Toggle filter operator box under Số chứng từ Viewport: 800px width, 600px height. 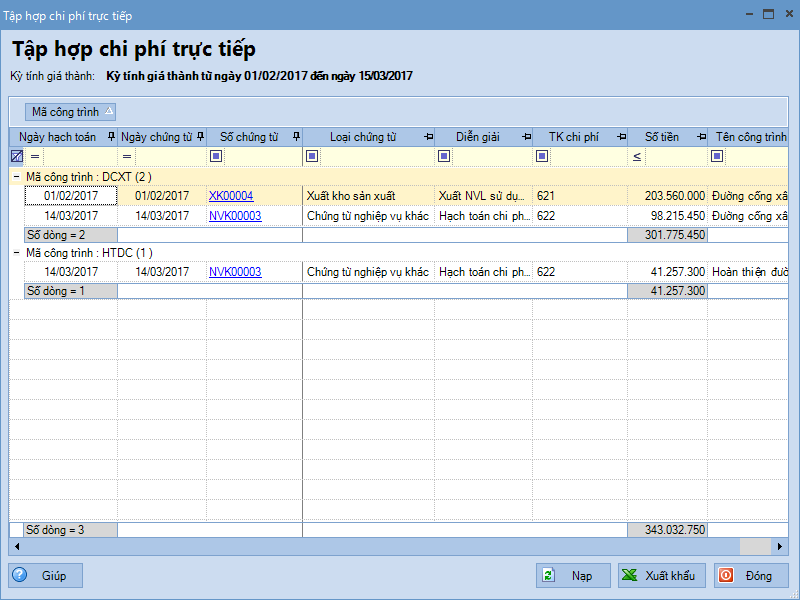215,156
